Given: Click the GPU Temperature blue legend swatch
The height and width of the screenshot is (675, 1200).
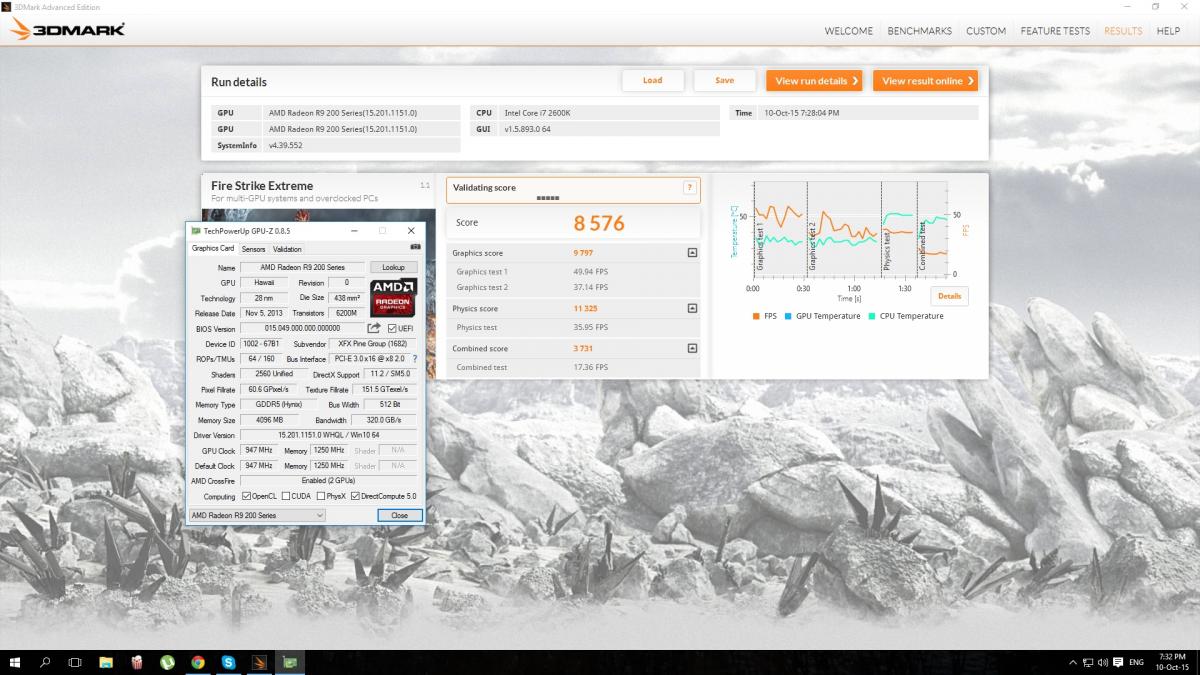Looking at the screenshot, I should [789, 316].
